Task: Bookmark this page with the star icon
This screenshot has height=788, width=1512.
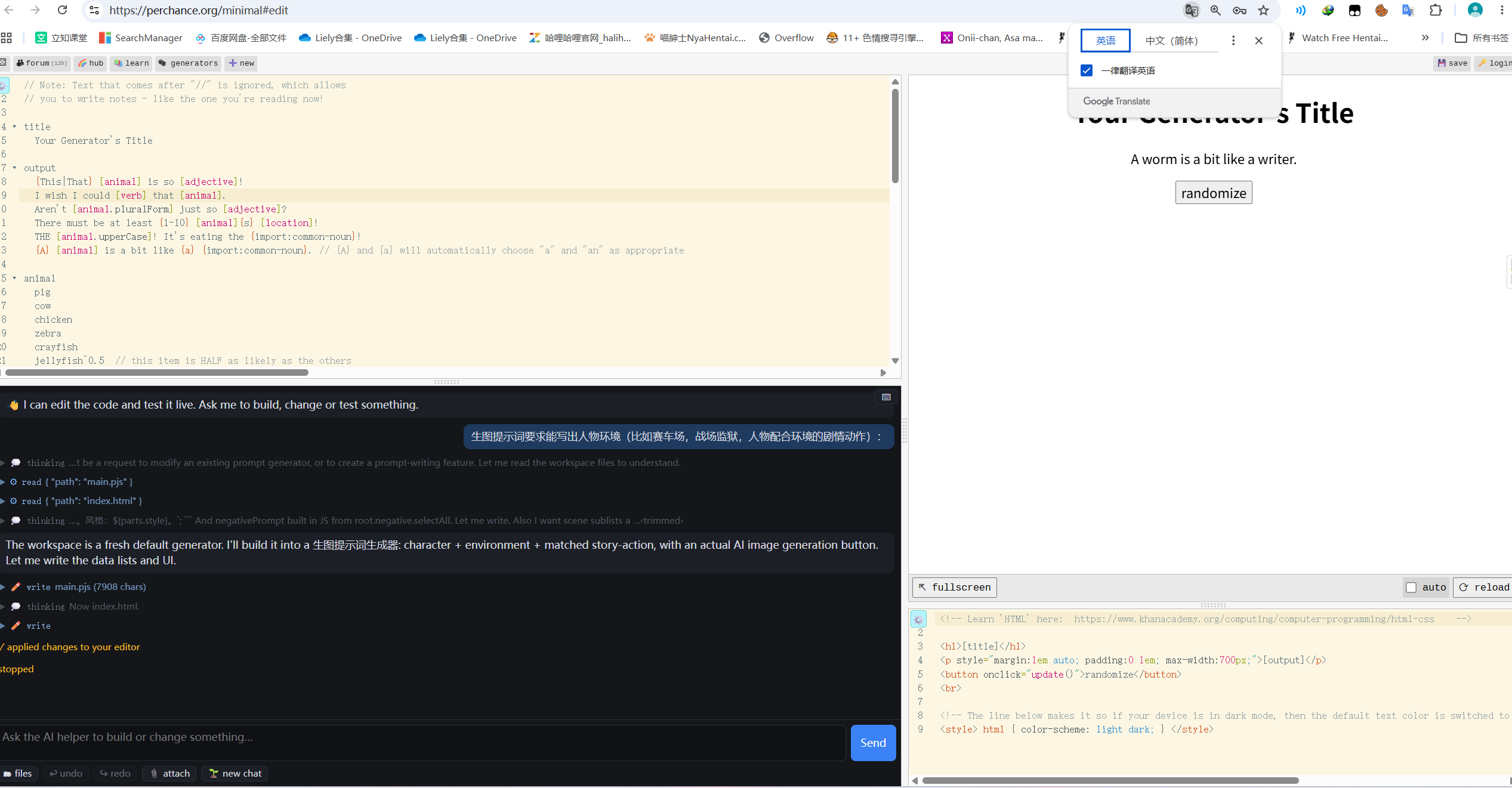Action: click(x=1264, y=10)
